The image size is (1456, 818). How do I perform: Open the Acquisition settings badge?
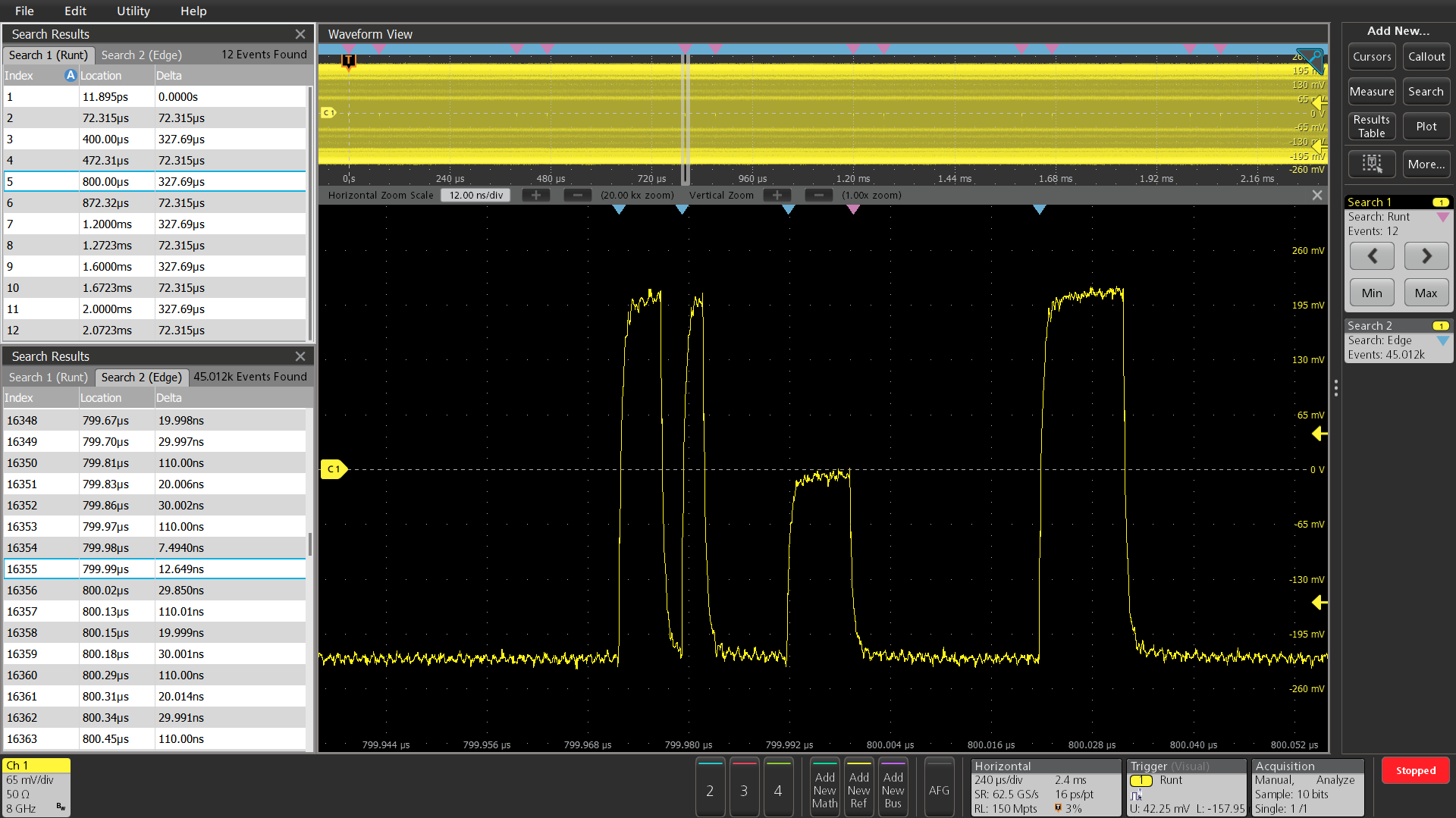[1307, 787]
